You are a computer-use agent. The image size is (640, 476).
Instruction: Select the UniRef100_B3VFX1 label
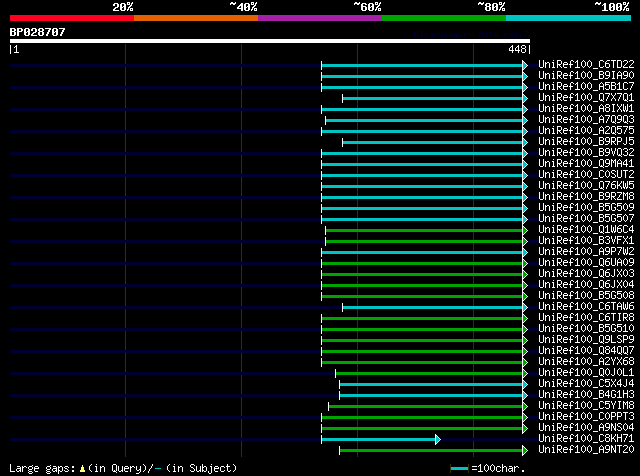586,241
